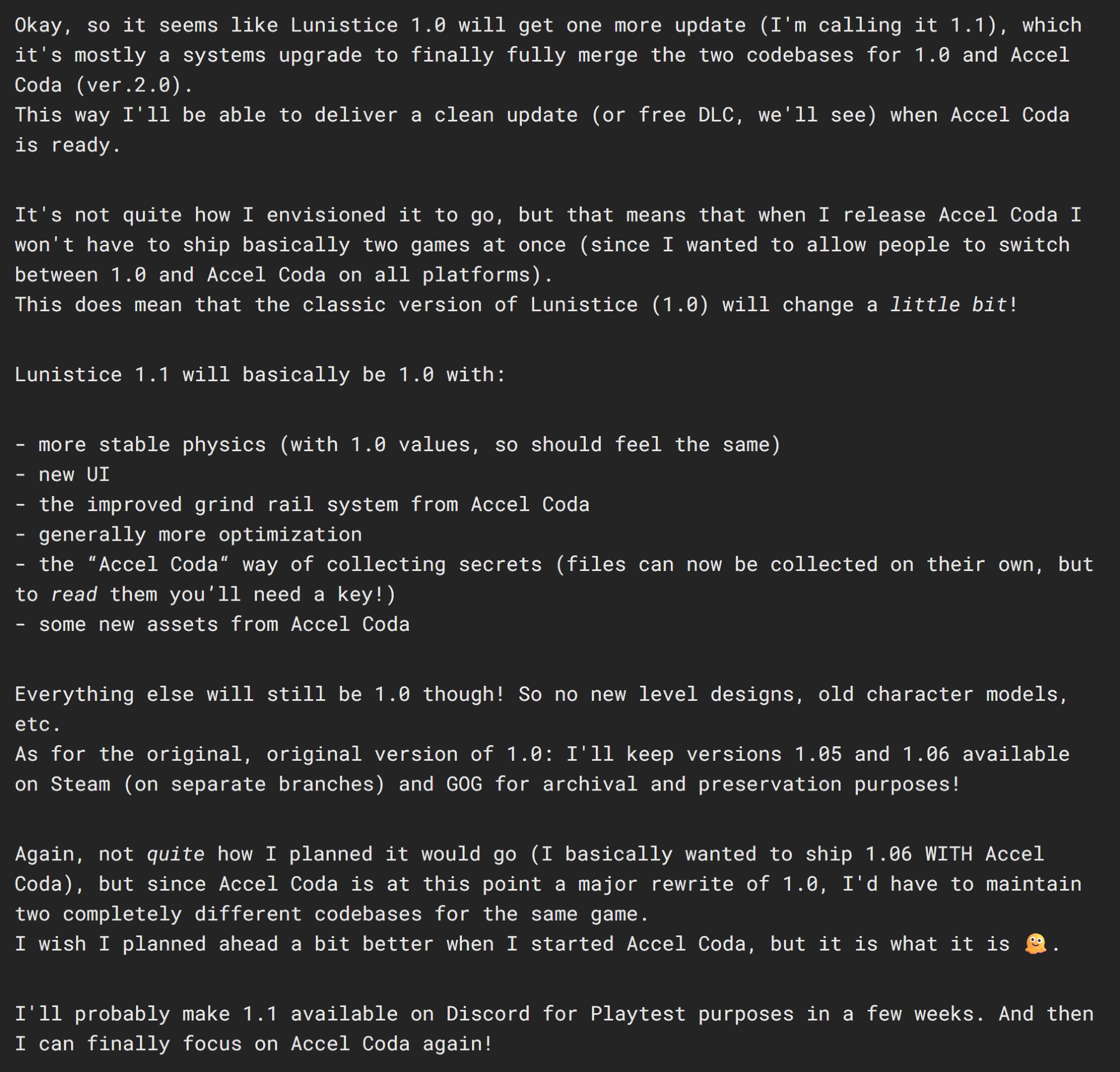Click the text "(ver.2.0)"
Image resolution: width=1120 pixels, height=1072 pixels.
click(x=134, y=85)
